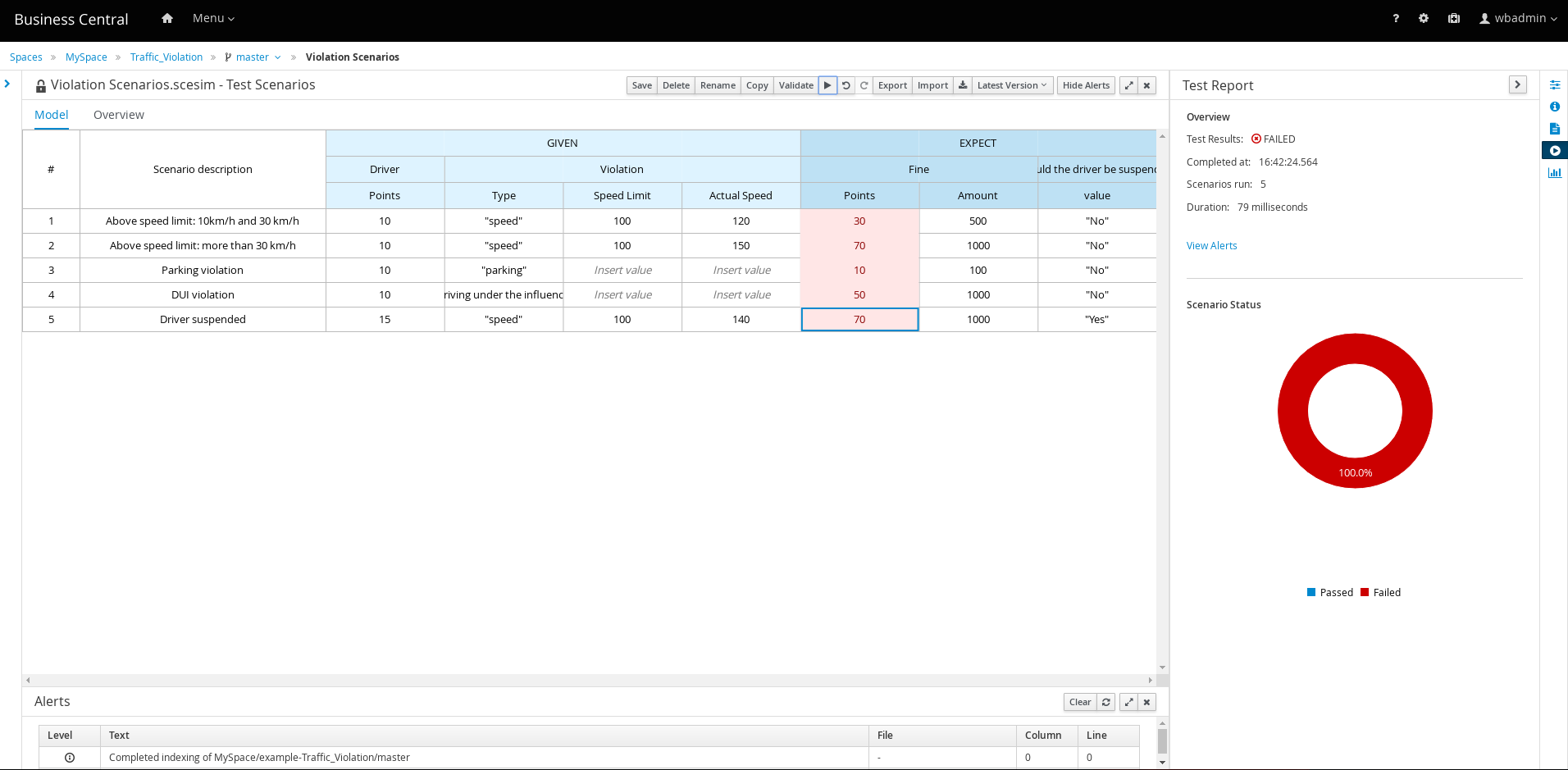Viewport: 1568px width, 770px height.
Task: Open the settings gear in header
Action: (1424, 18)
